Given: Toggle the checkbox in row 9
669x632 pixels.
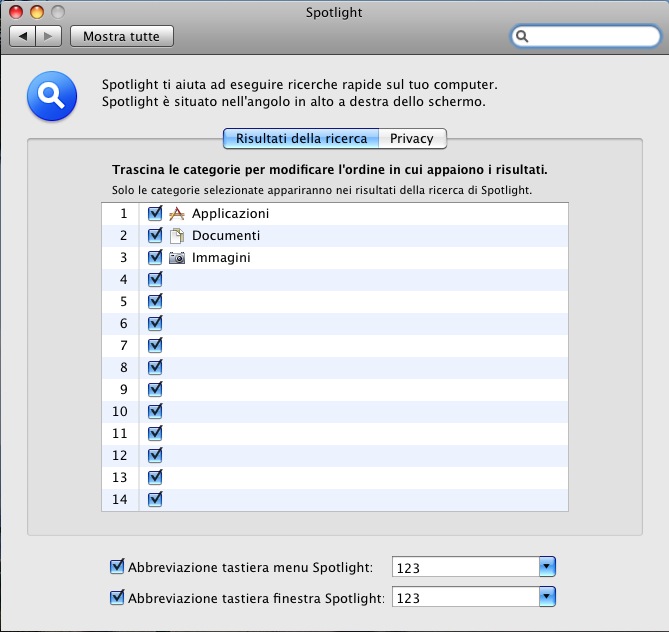Looking at the screenshot, I should [155, 389].
